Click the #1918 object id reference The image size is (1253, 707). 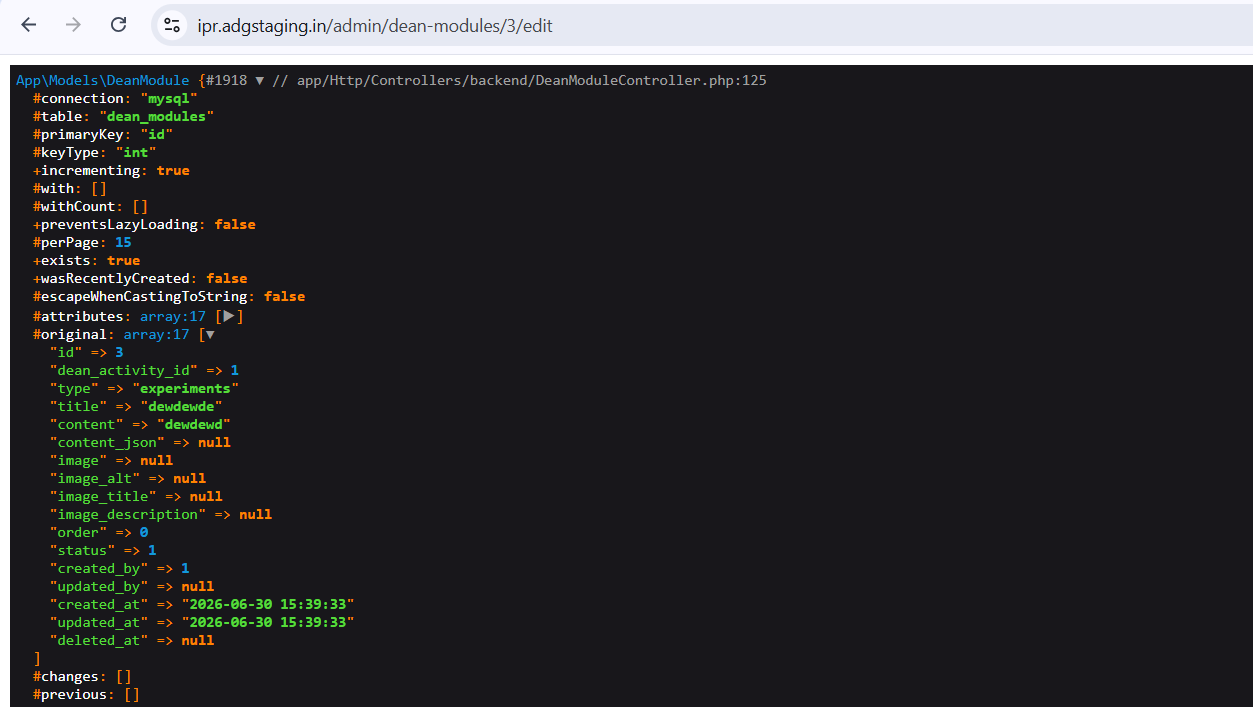pos(227,80)
